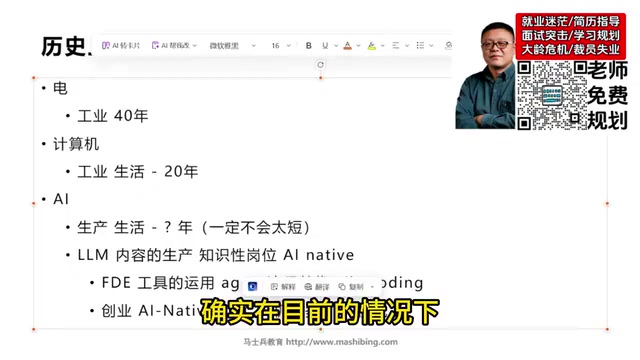Open highlight color dropdown arrow
The width and height of the screenshot is (640, 360).
tap(382, 46)
